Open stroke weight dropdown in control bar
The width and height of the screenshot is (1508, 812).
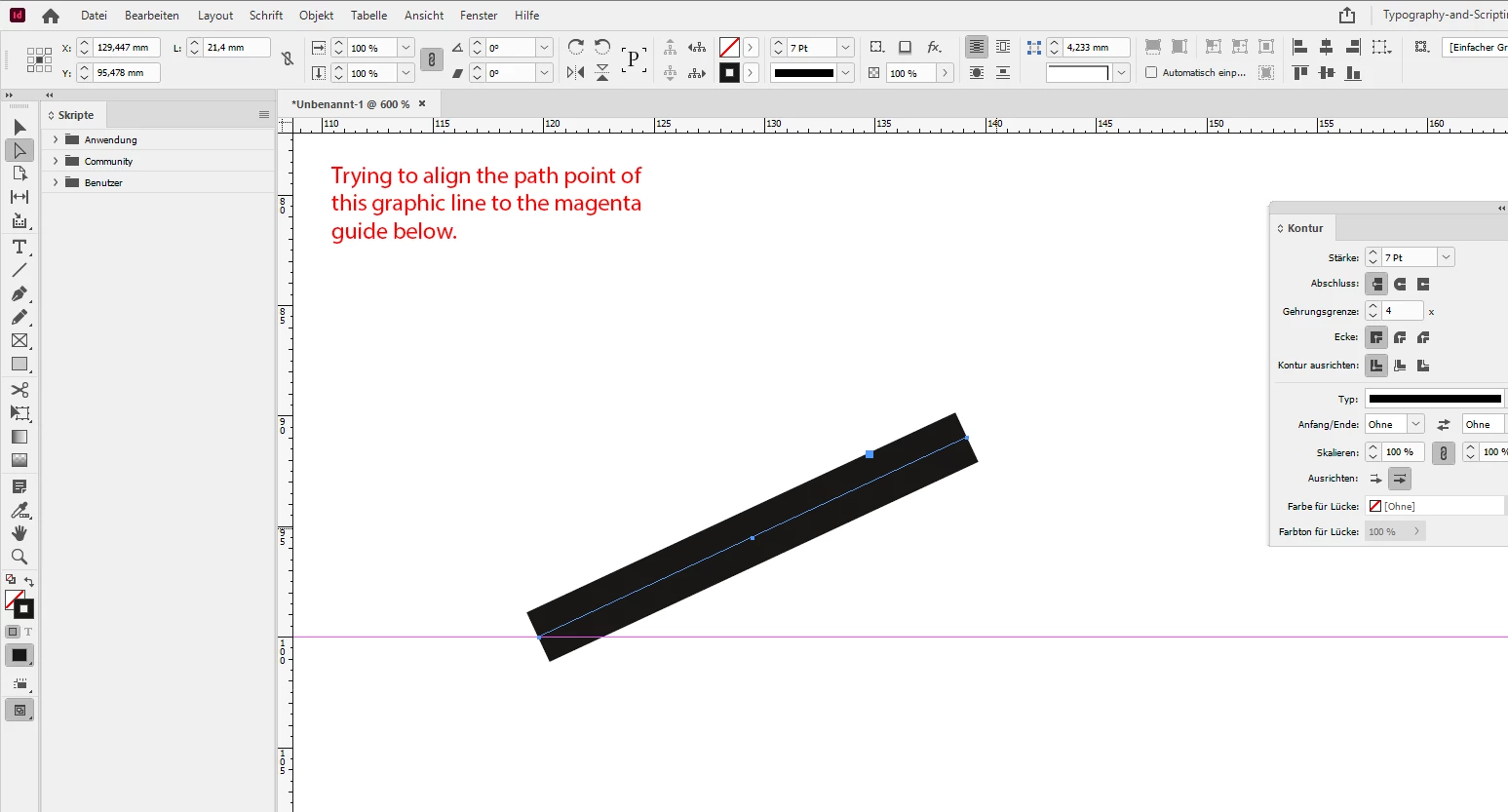[846, 47]
